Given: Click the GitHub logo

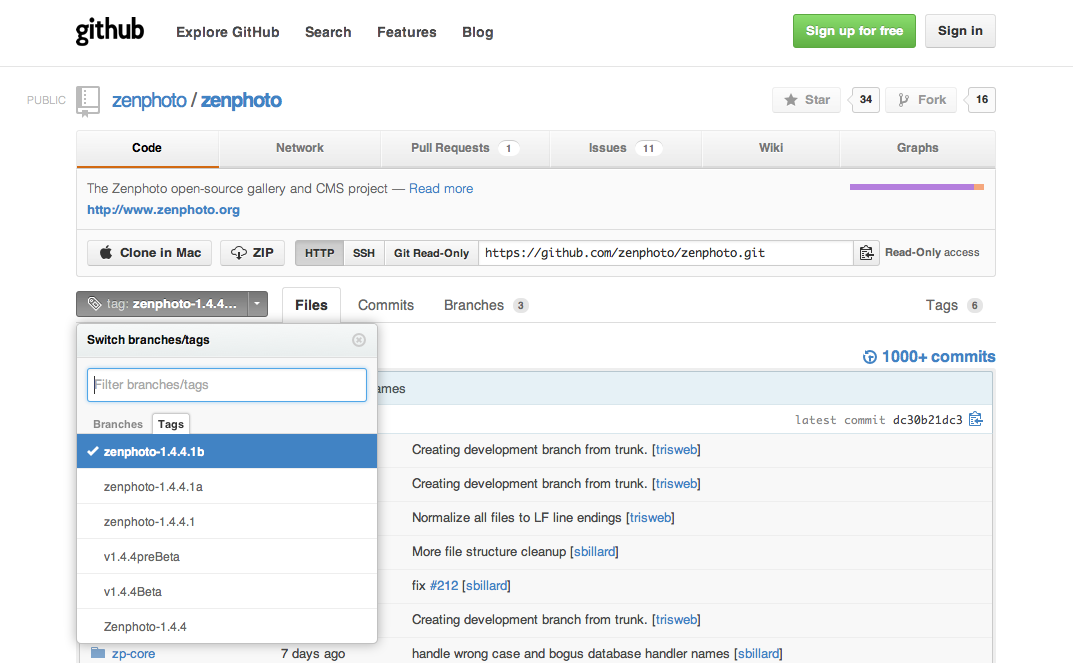Looking at the screenshot, I should [x=110, y=31].
